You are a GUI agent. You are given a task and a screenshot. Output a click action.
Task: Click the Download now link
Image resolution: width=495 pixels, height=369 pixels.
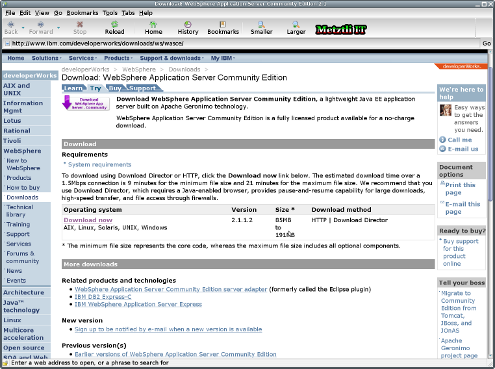tap(88, 220)
